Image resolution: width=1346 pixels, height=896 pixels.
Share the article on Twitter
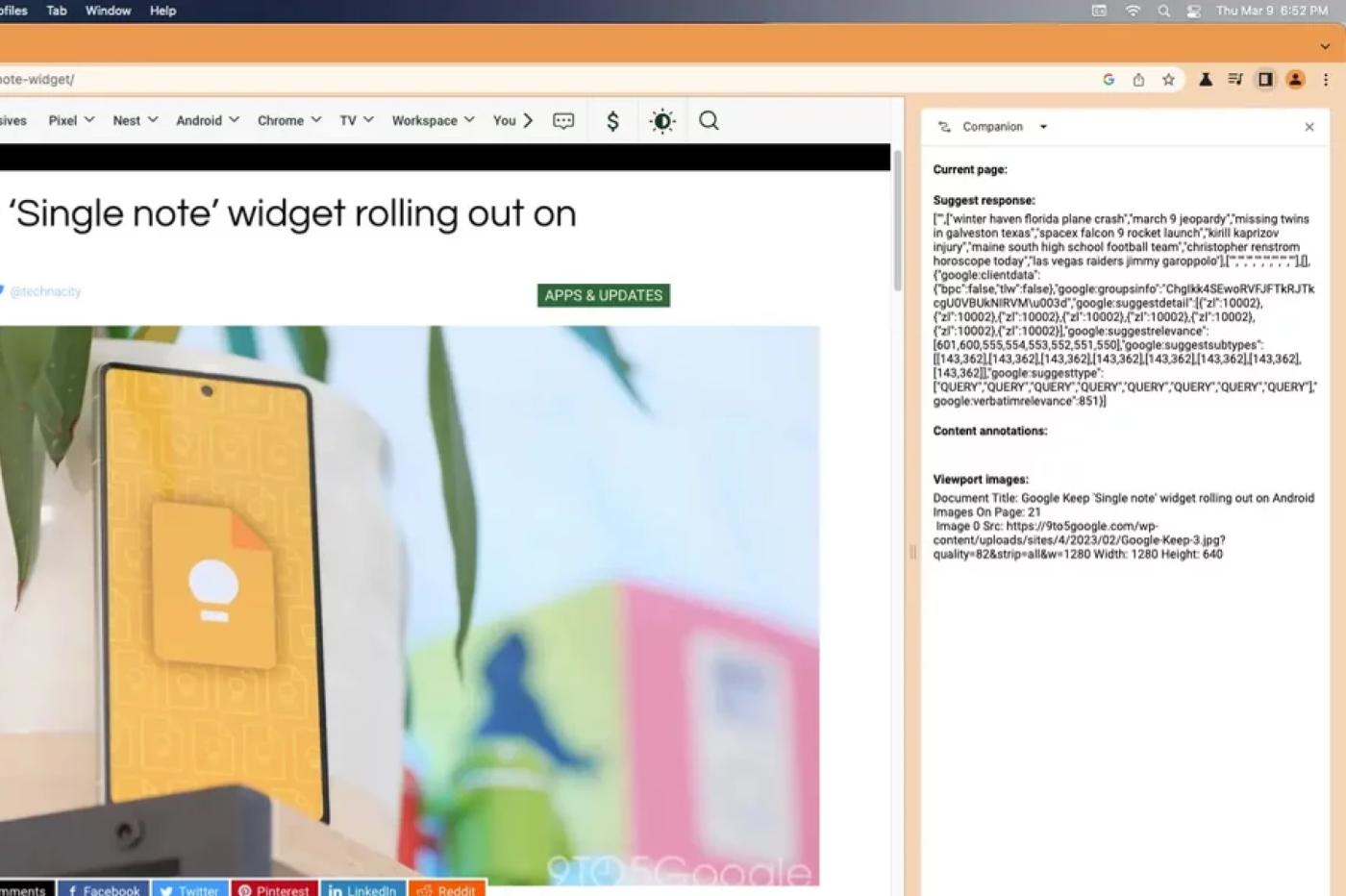pyautogui.click(x=189, y=890)
